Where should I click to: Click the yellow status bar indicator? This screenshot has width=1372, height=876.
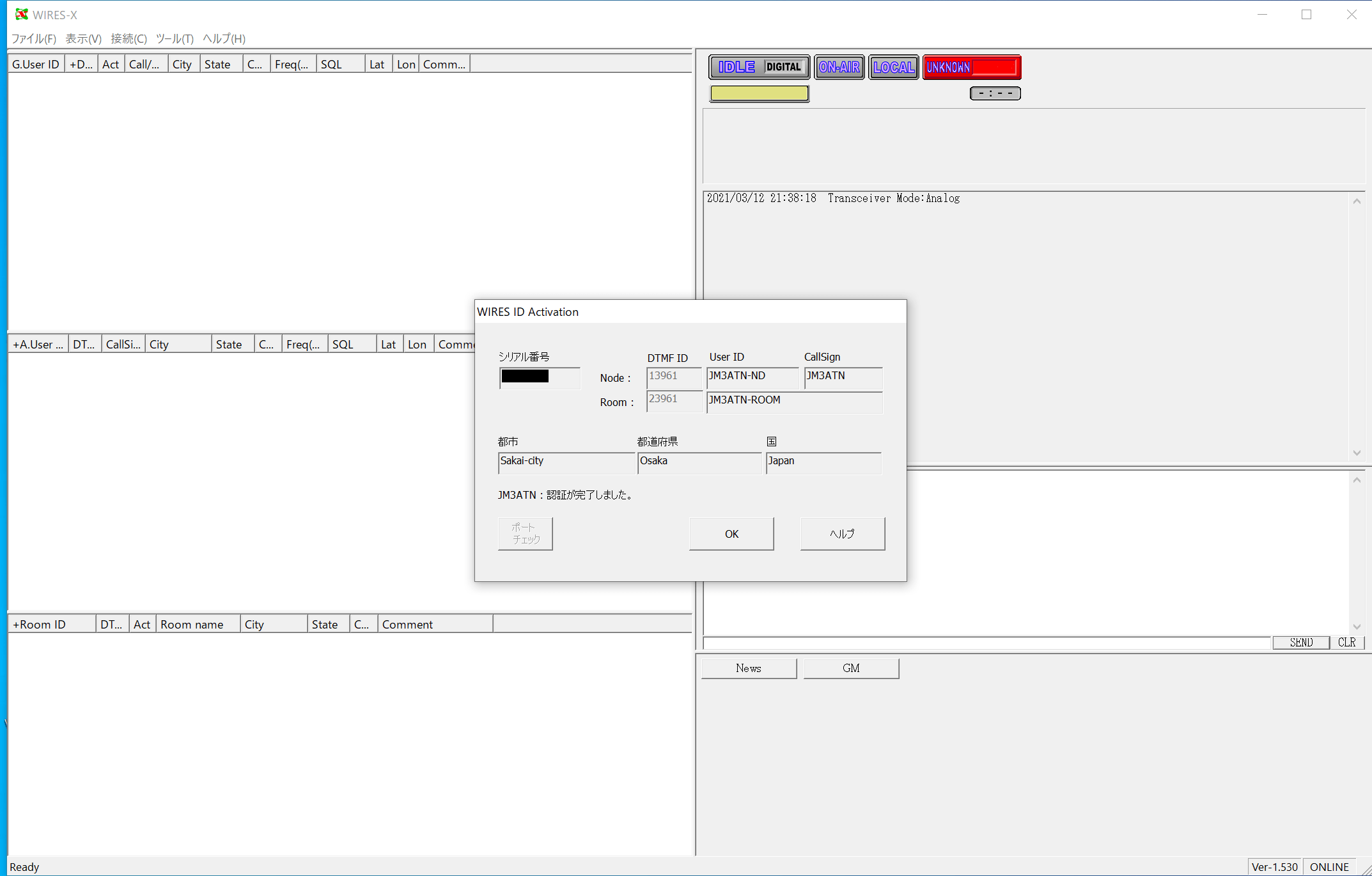pos(759,93)
